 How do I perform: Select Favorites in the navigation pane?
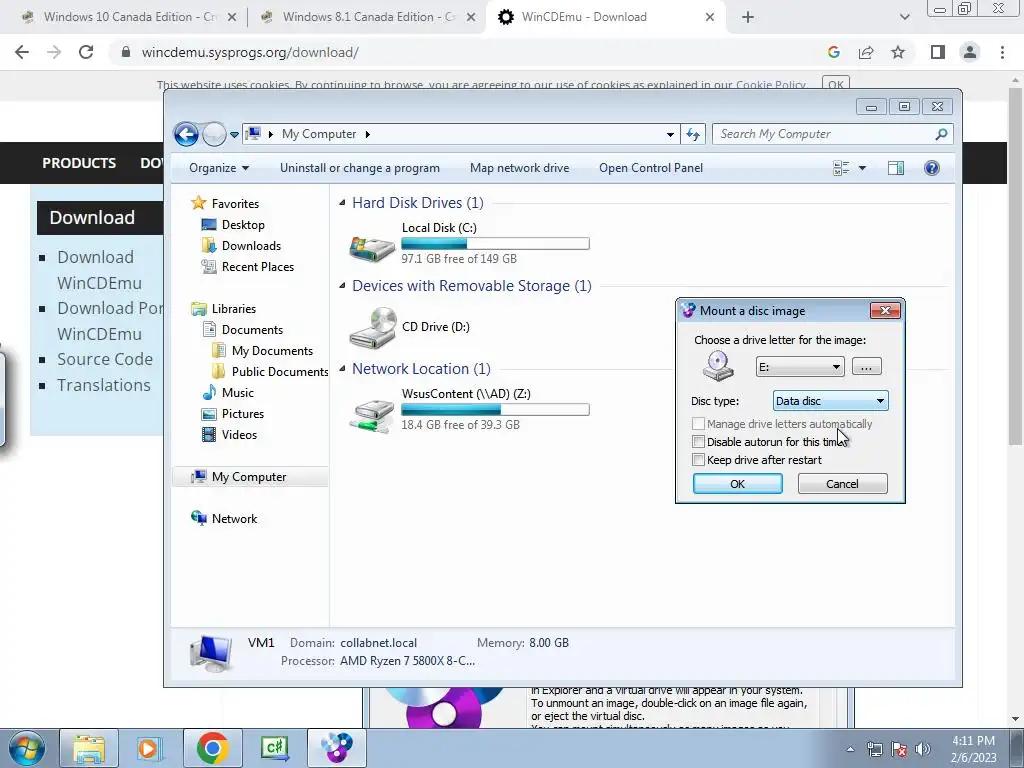(x=225, y=204)
